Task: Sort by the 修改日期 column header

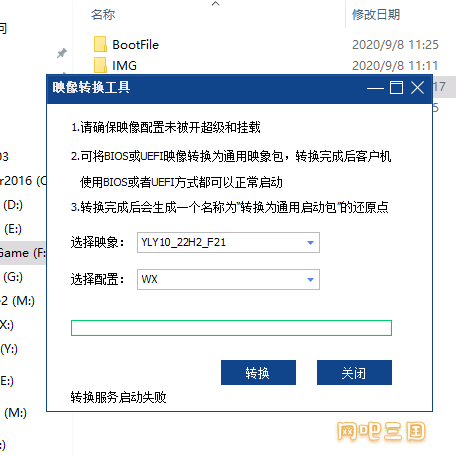Action: (x=376, y=15)
